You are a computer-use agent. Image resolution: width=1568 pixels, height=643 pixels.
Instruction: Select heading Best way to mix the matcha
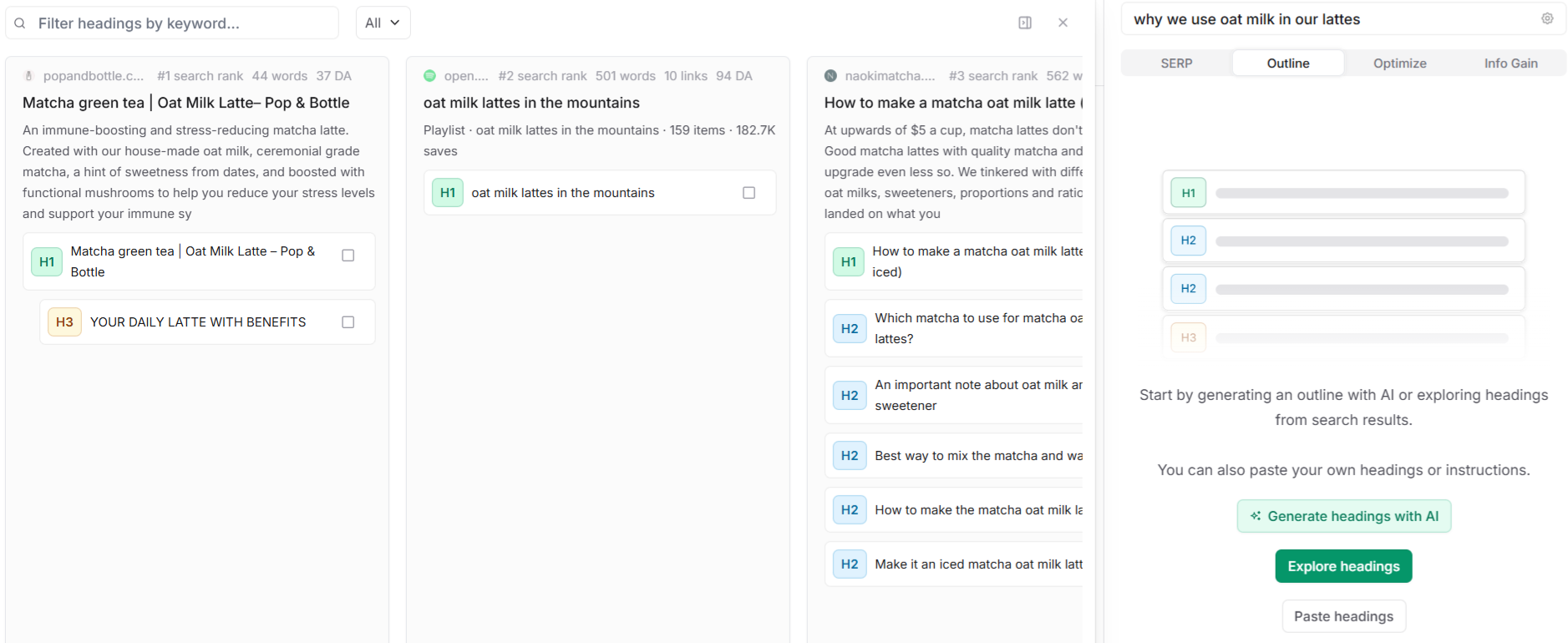point(954,456)
